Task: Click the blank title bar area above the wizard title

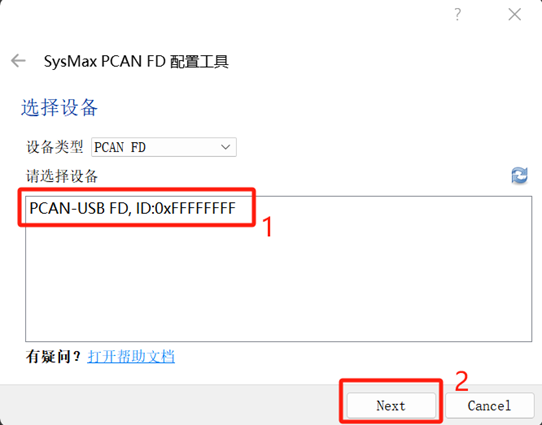Action: pyautogui.click(x=225, y=16)
